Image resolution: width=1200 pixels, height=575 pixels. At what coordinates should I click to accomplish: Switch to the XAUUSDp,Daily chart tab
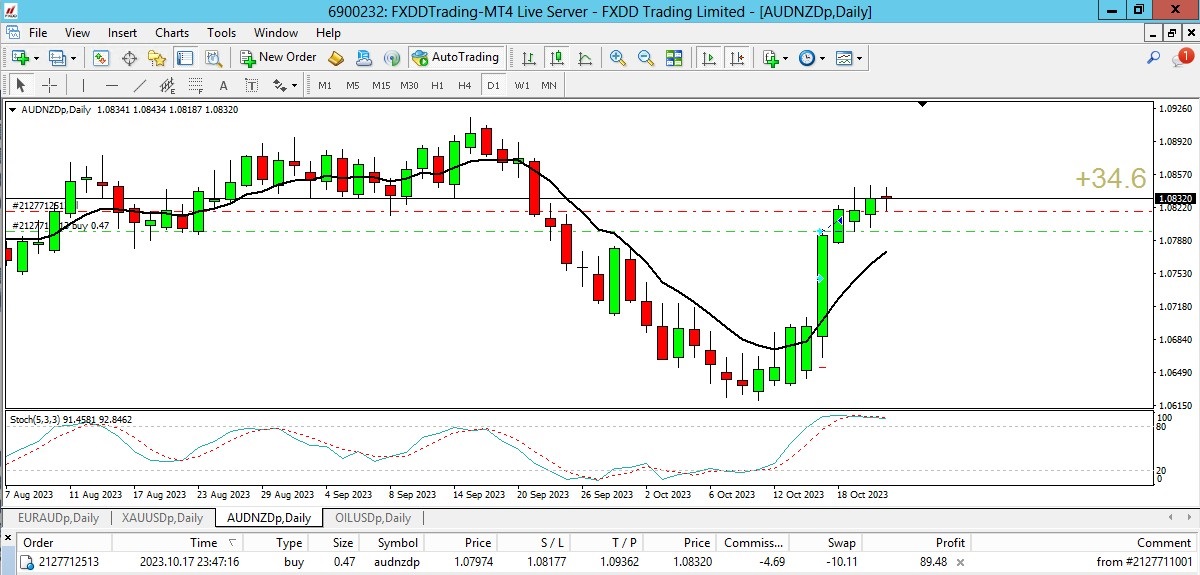click(x=162, y=518)
